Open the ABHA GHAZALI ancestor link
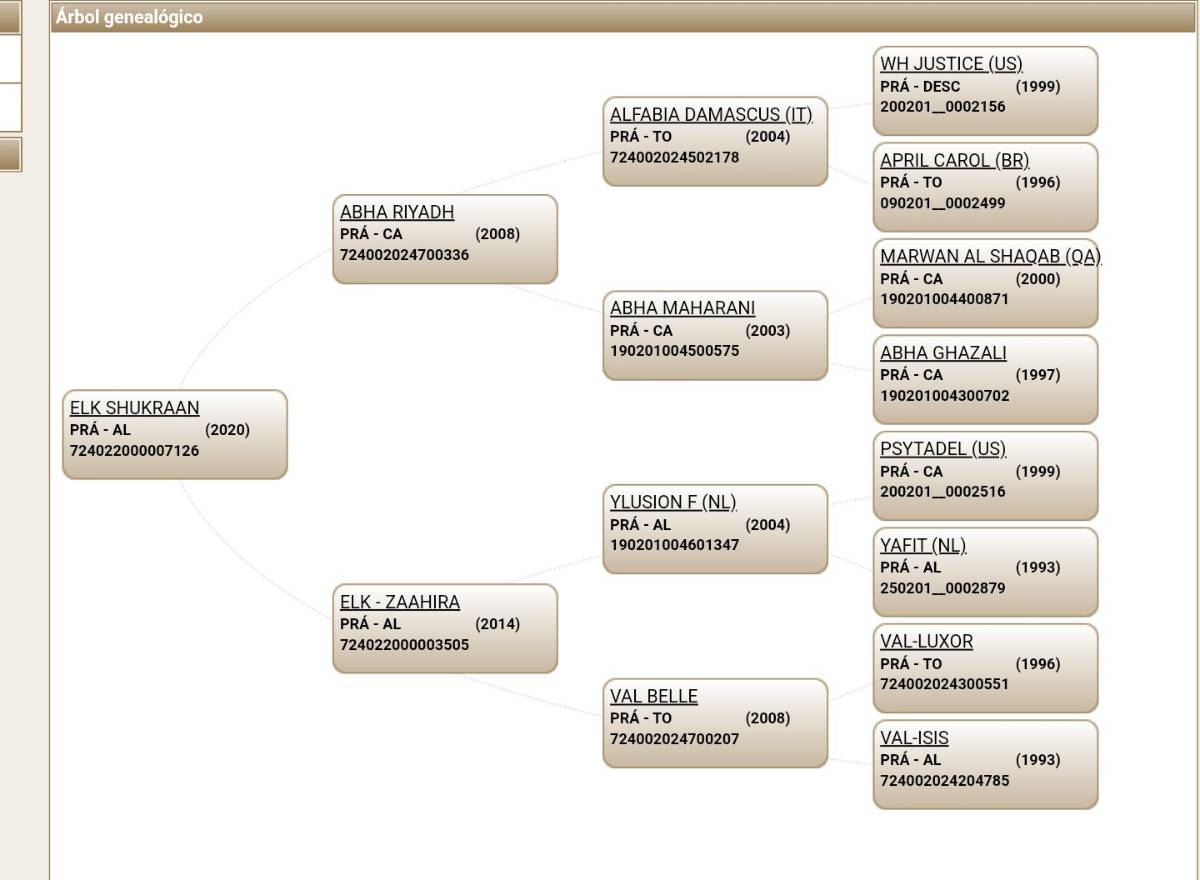1200x880 pixels. (x=943, y=353)
